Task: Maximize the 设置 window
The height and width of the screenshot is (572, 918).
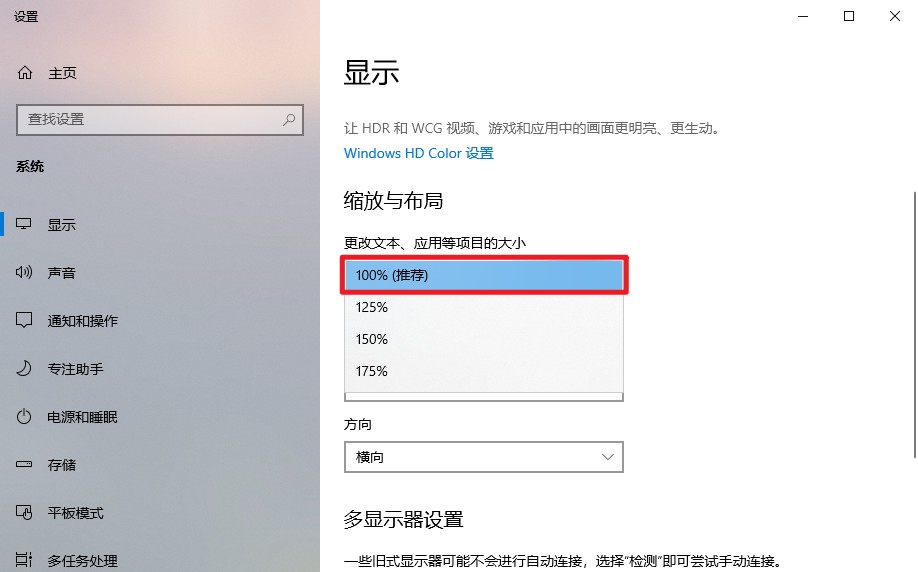Action: coord(849,16)
